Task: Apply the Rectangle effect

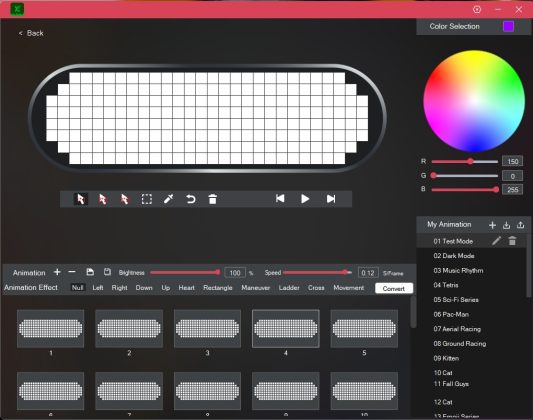Action: coord(218,287)
